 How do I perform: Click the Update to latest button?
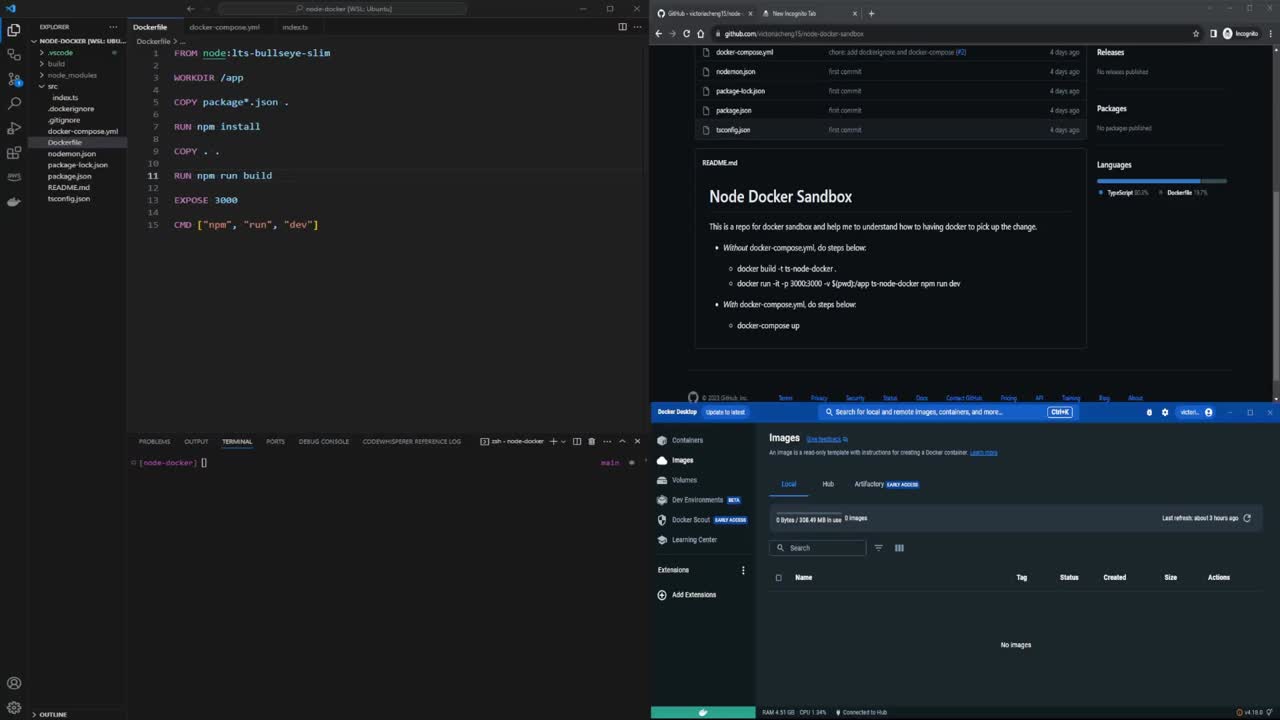click(725, 412)
